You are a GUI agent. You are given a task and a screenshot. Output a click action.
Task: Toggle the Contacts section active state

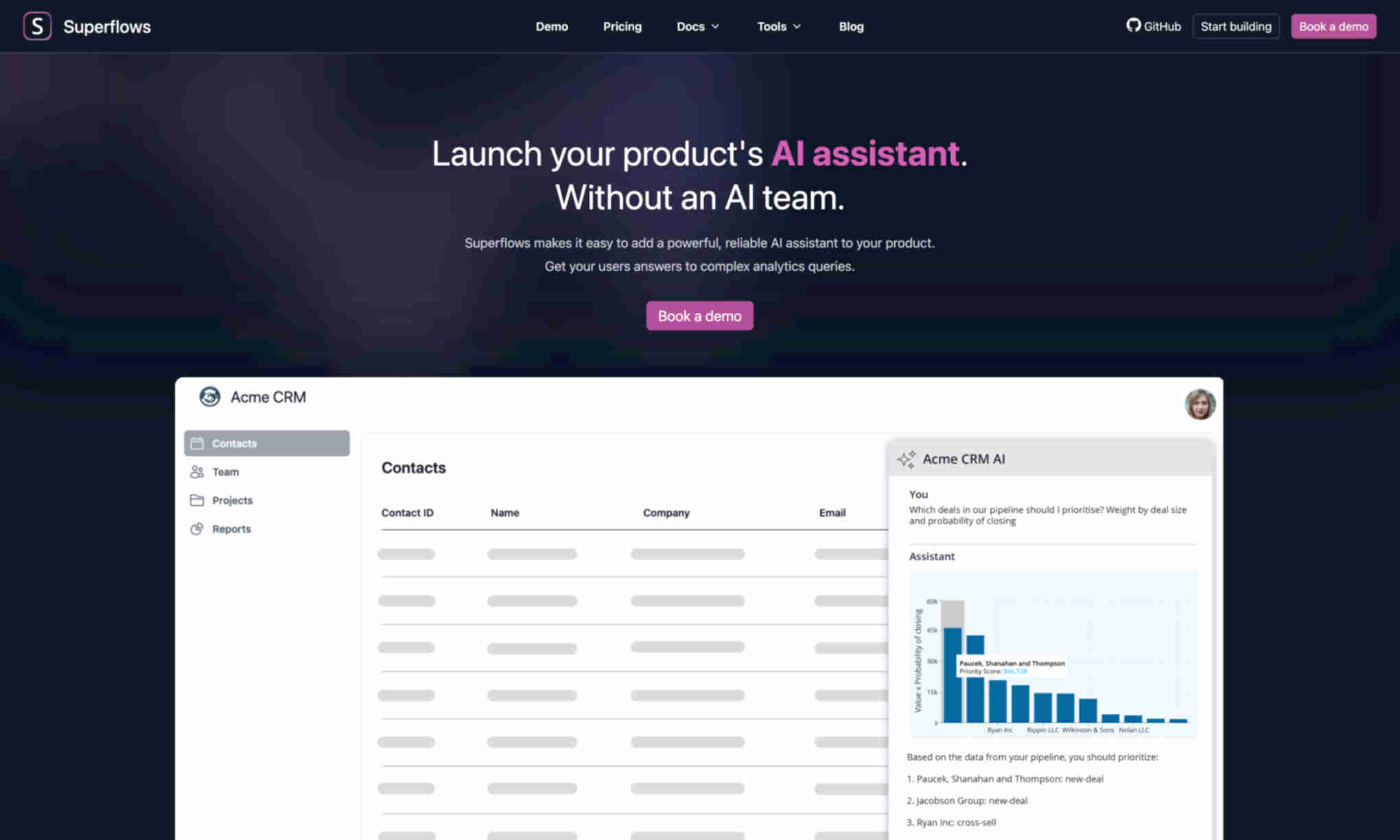(266, 443)
